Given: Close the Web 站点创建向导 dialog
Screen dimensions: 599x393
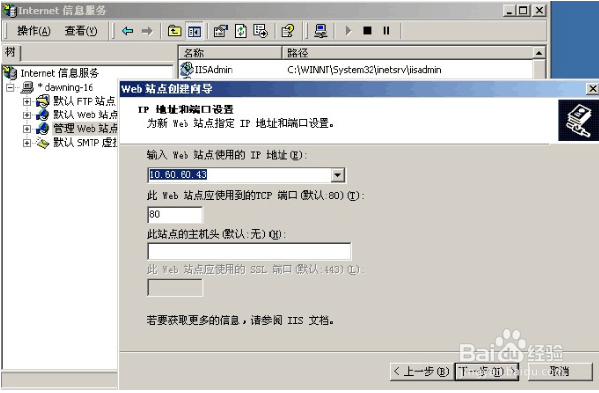Looking at the screenshot, I should [592, 89].
